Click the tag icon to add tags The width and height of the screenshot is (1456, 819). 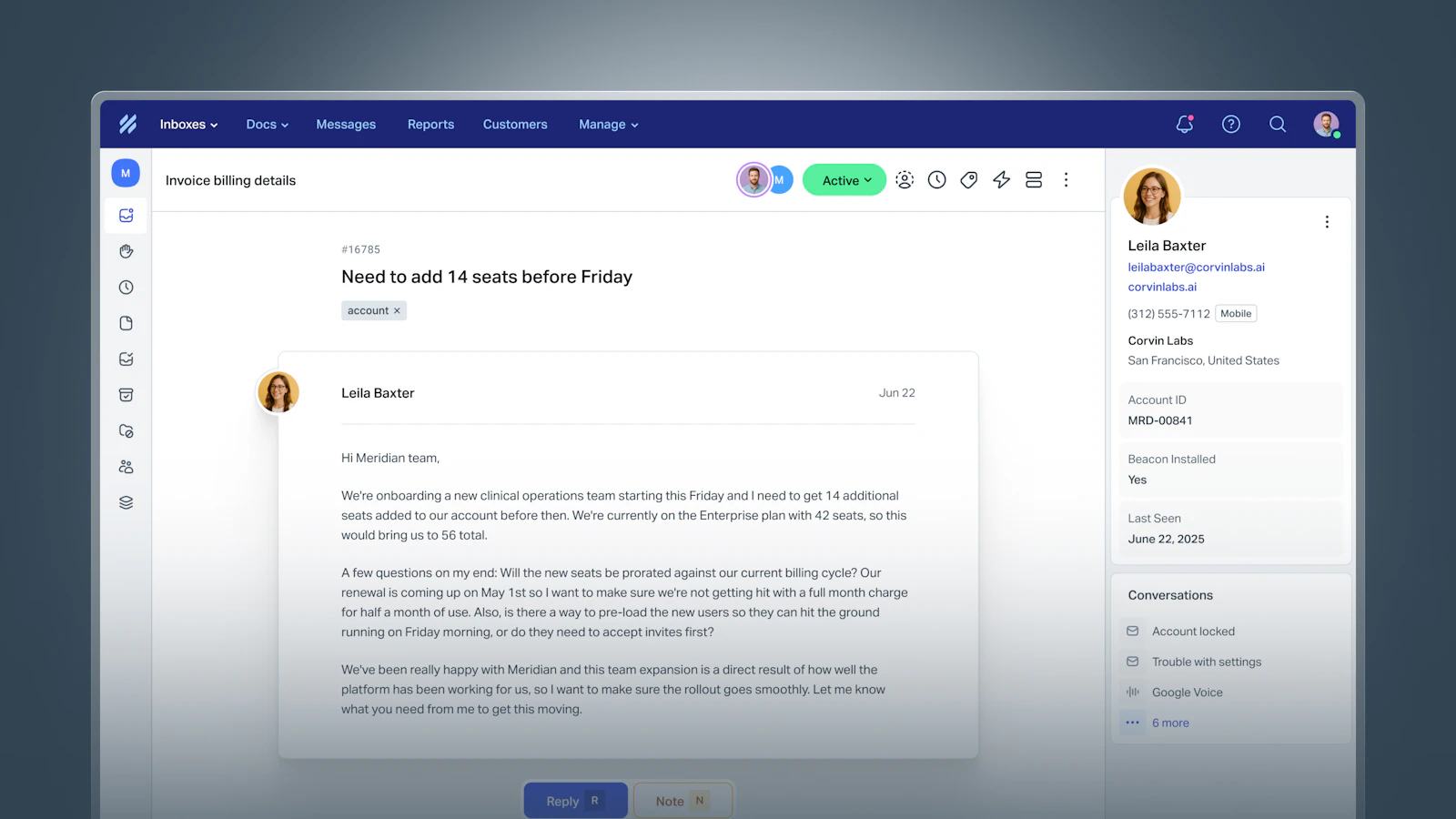point(968,179)
